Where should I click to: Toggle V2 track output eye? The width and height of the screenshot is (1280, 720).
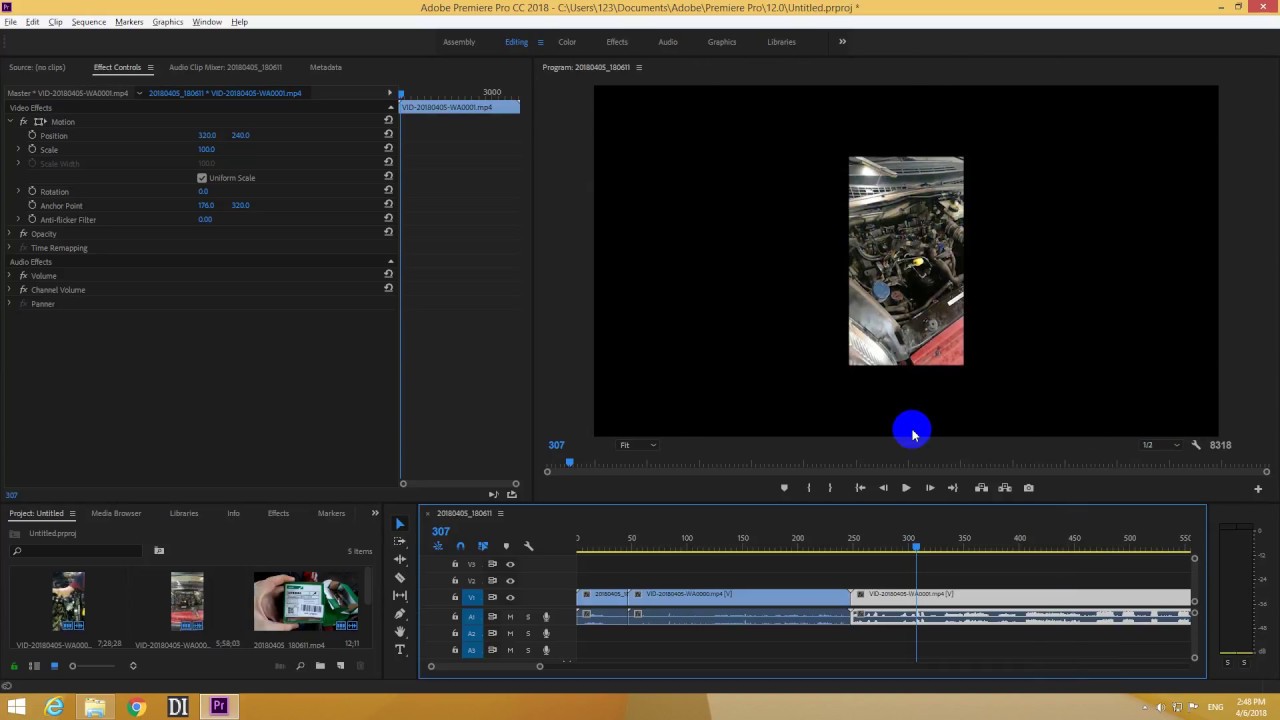510,581
